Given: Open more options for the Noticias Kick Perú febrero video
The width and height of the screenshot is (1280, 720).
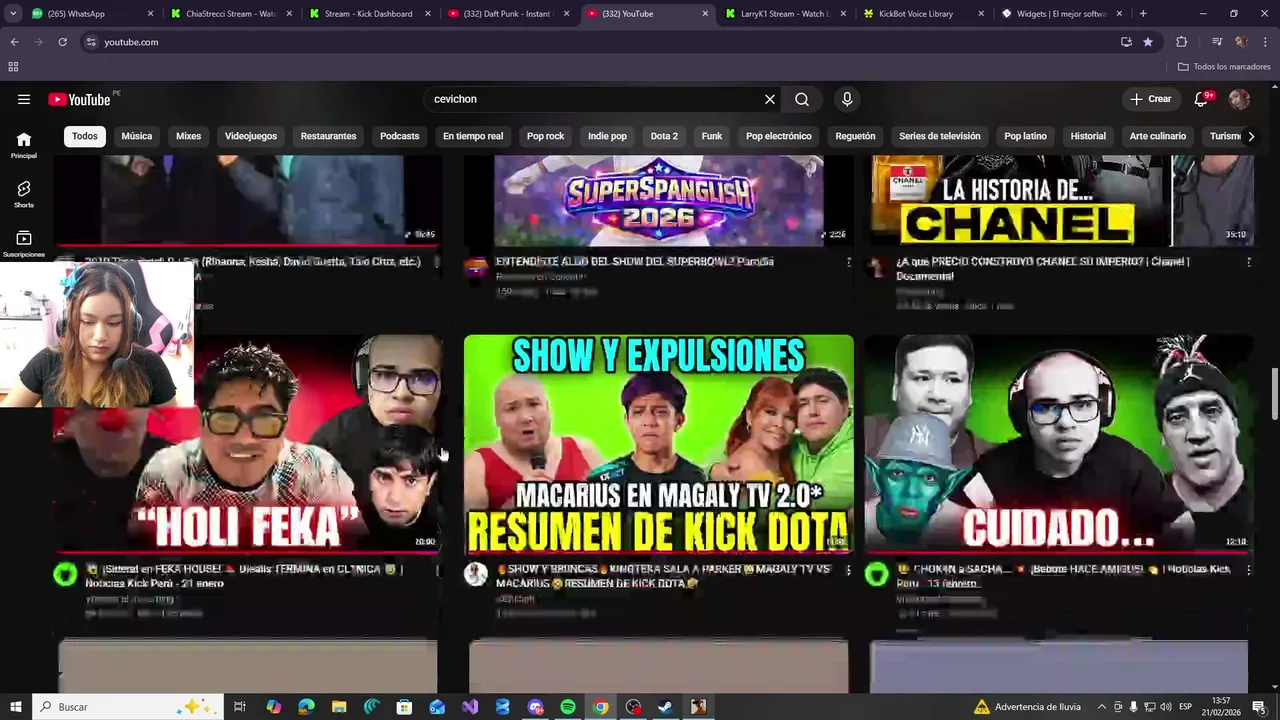Looking at the screenshot, I should 1248,570.
